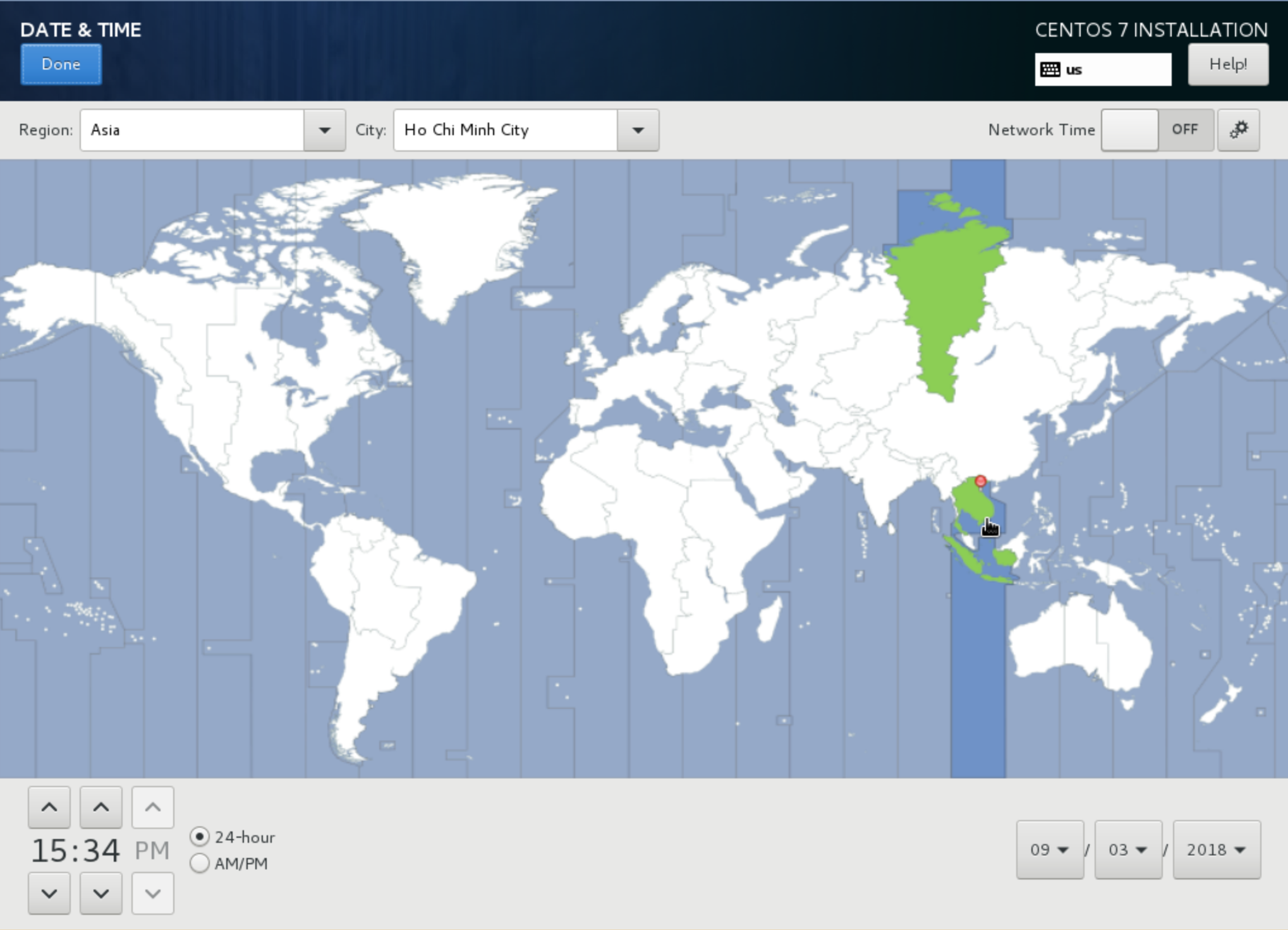Screen dimensions: 1288x930
Task: Open Network Time settings gear icon
Action: pyautogui.click(x=1239, y=130)
